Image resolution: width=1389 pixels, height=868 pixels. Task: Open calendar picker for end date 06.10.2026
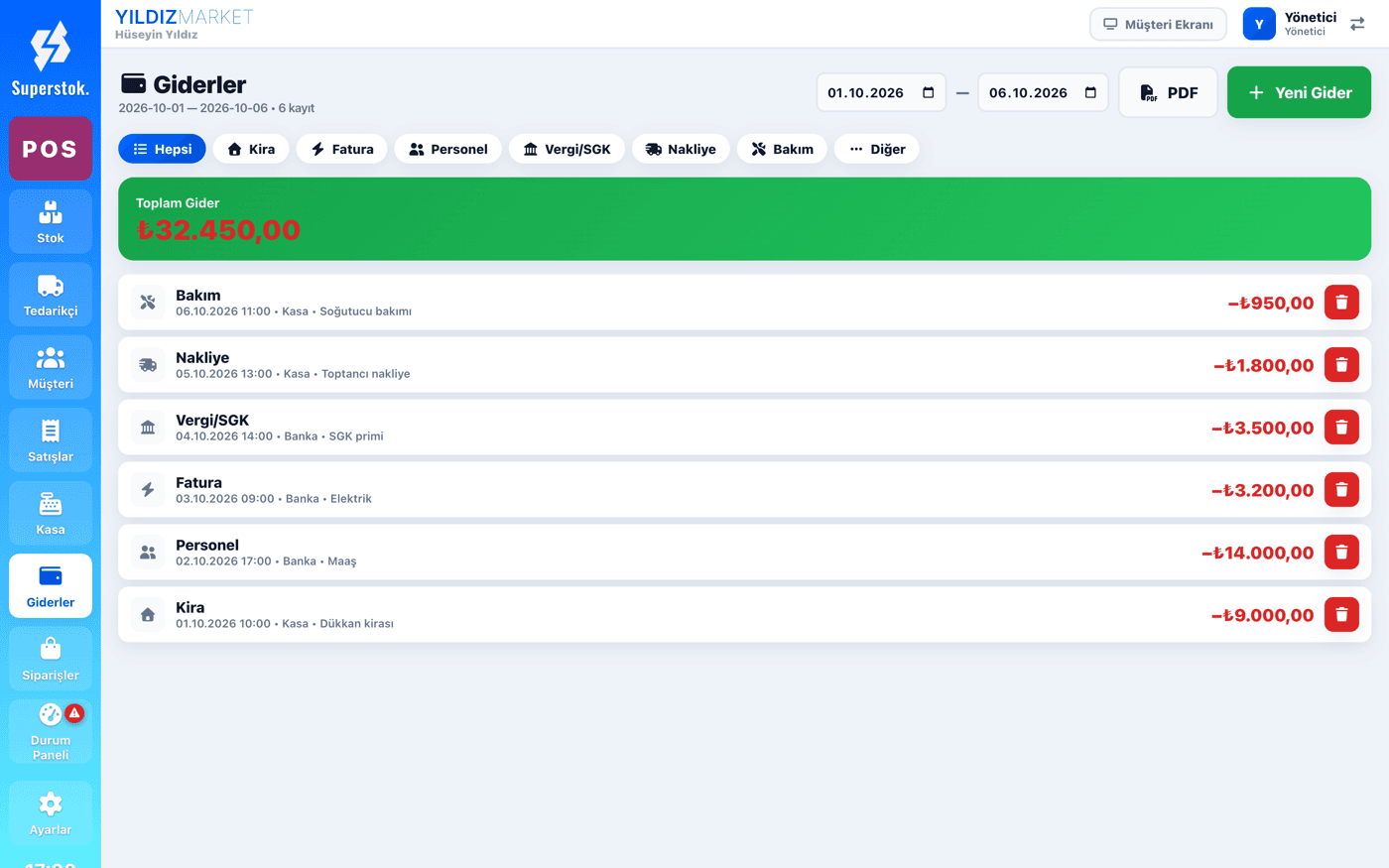pos(1090,92)
